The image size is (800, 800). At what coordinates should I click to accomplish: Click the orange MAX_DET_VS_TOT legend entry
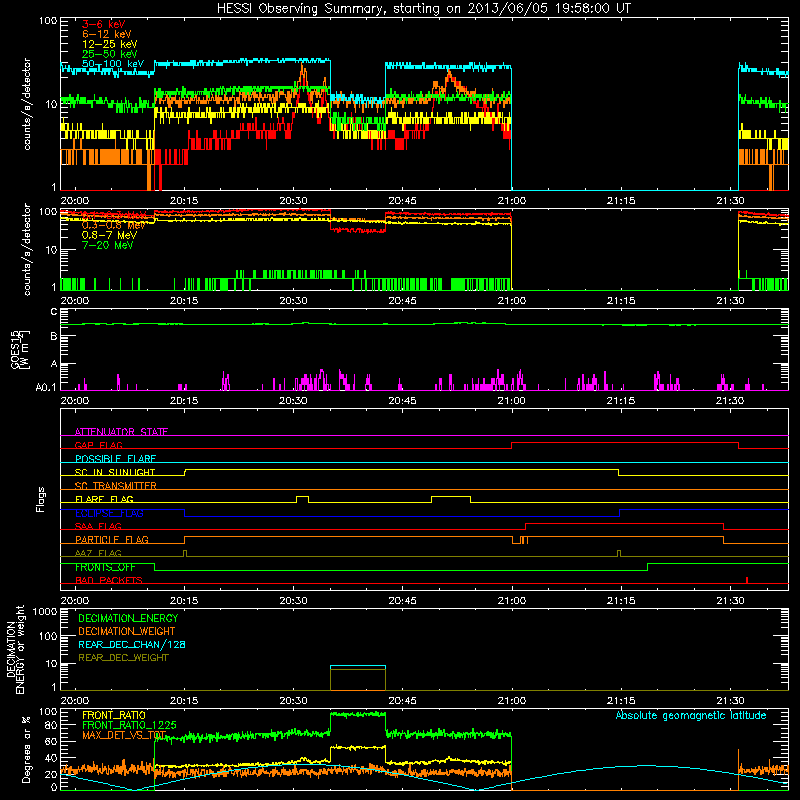coord(124,735)
